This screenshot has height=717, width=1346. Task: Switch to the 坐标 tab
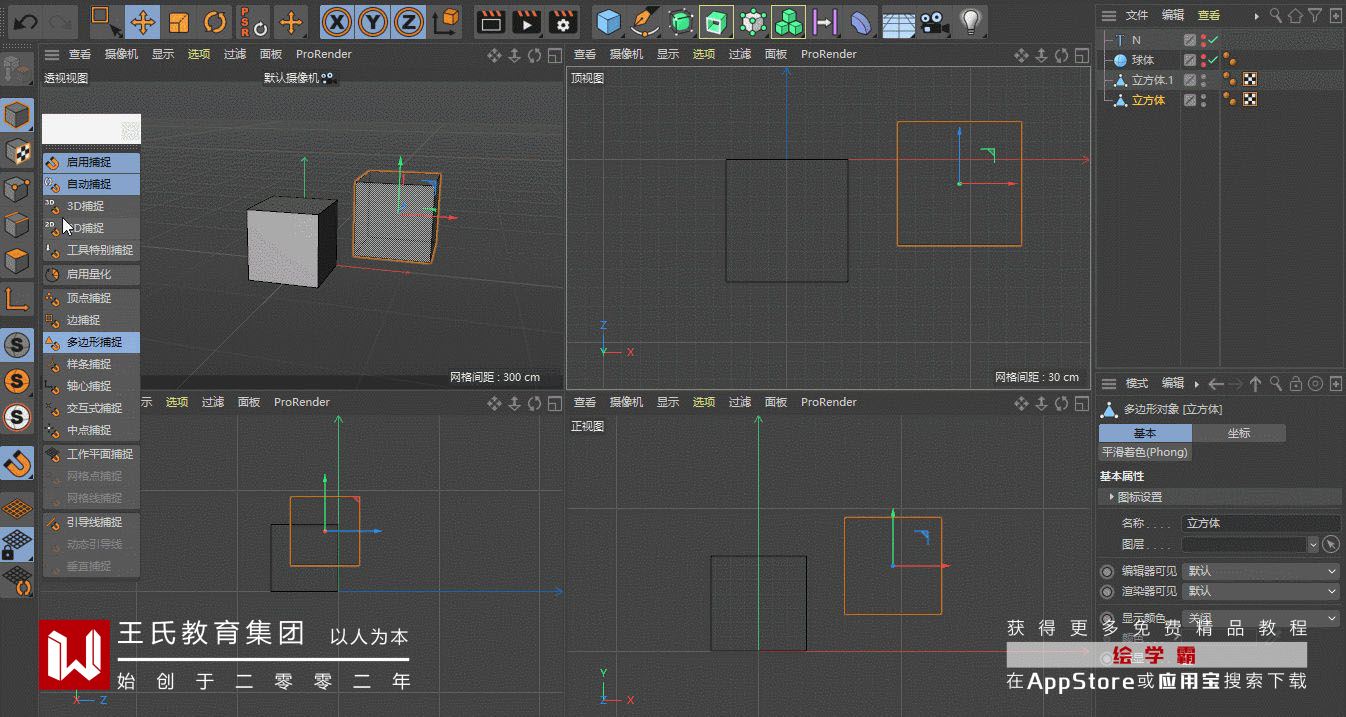[1238, 433]
